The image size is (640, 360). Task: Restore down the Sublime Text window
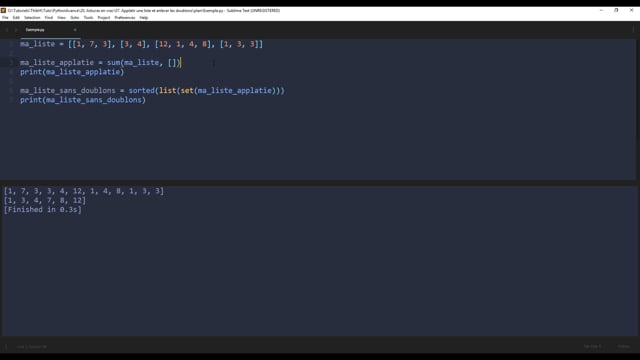[x=616, y=10]
